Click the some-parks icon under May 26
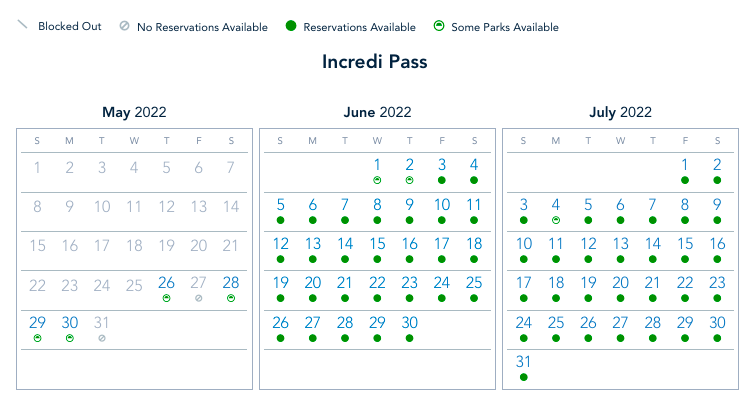The width and height of the screenshot is (754, 407). [167, 298]
